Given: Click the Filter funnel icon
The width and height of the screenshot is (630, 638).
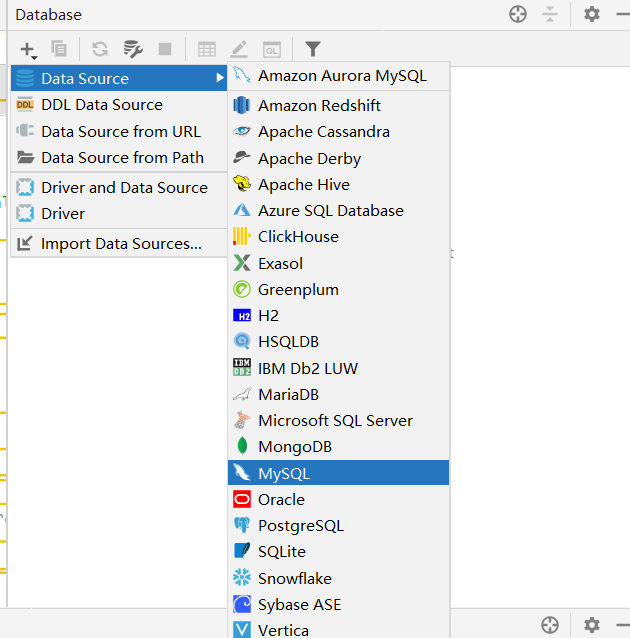Looking at the screenshot, I should 313,49.
